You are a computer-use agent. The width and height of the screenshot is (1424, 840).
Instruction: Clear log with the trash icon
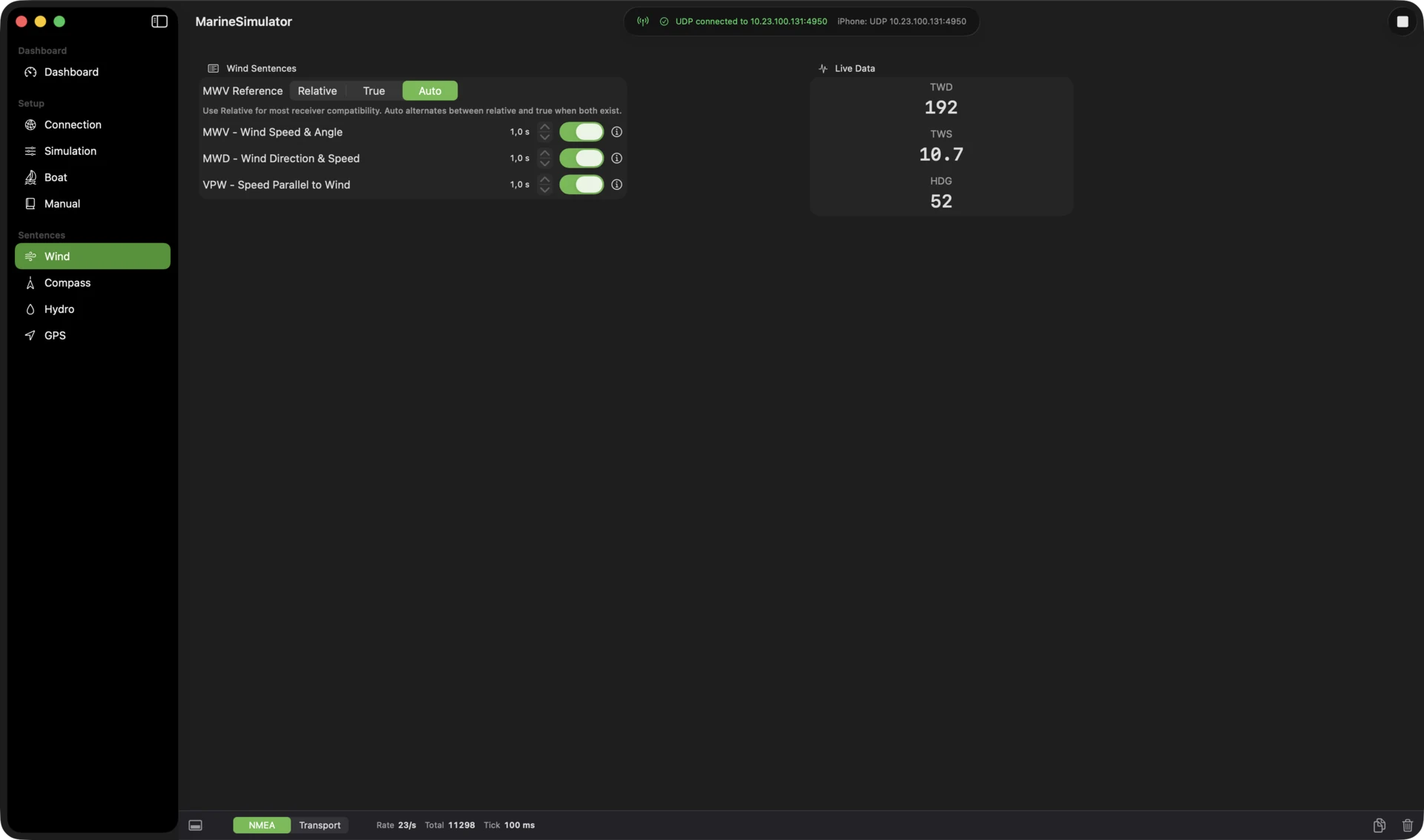(x=1408, y=825)
